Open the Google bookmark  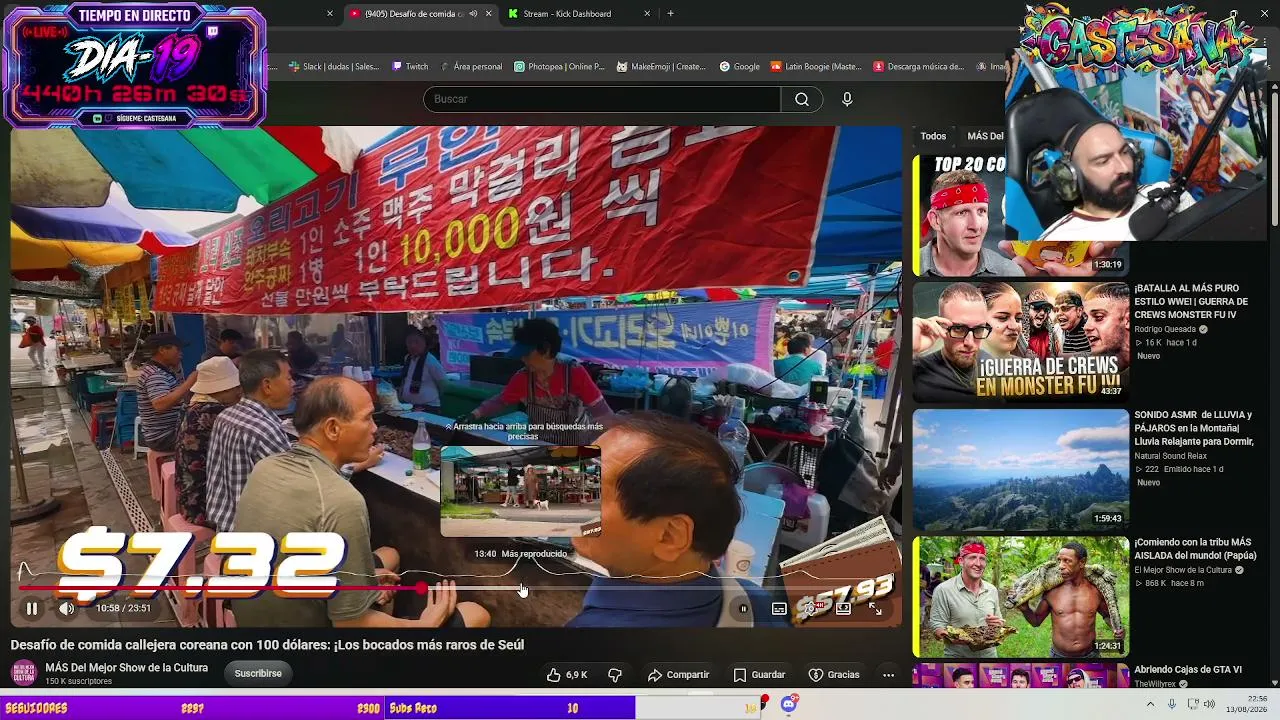coord(739,67)
